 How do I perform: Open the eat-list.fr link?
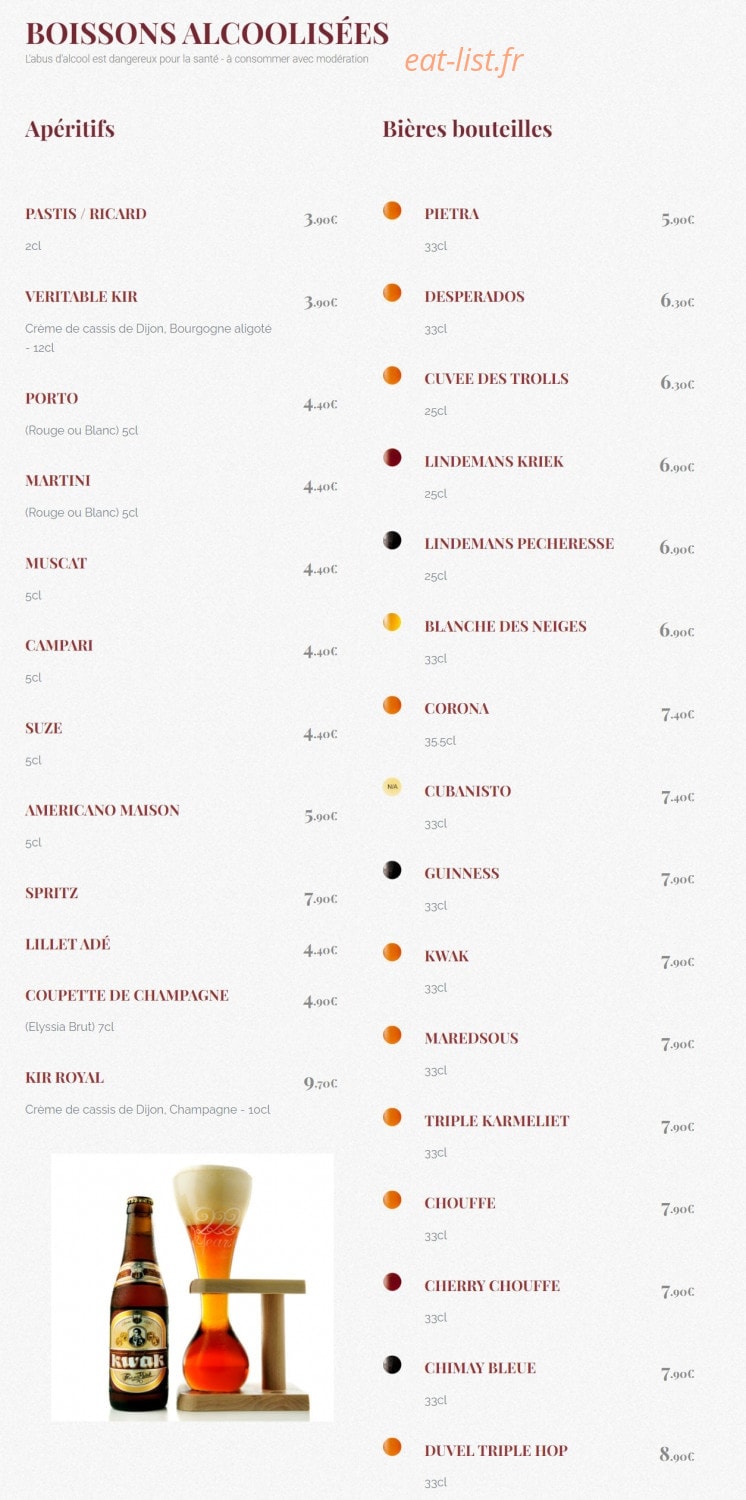click(464, 61)
